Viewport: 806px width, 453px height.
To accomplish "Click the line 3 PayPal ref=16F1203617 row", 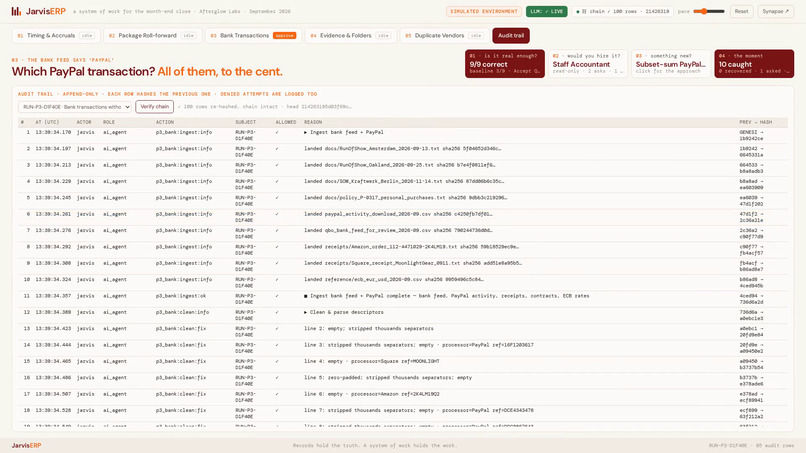I will [x=403, y=348].
